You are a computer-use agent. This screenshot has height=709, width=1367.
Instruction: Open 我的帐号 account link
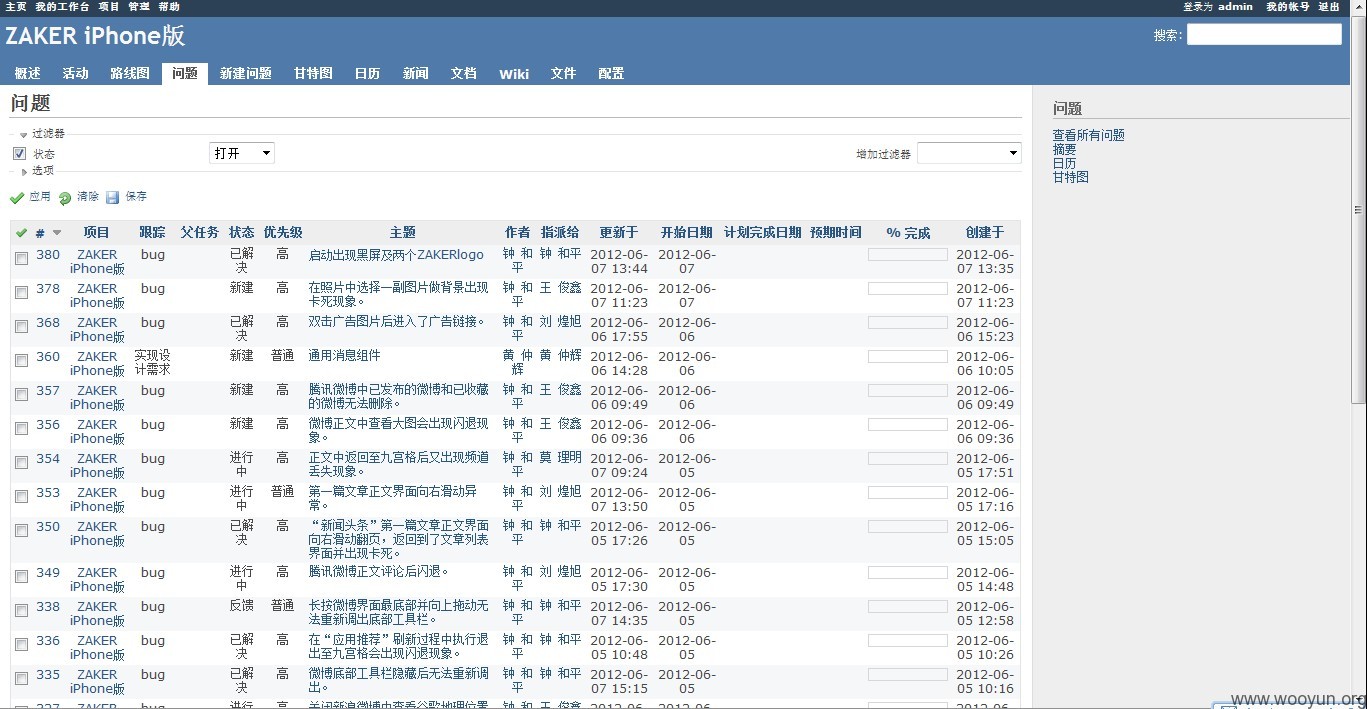click(x=1287, y=7)
